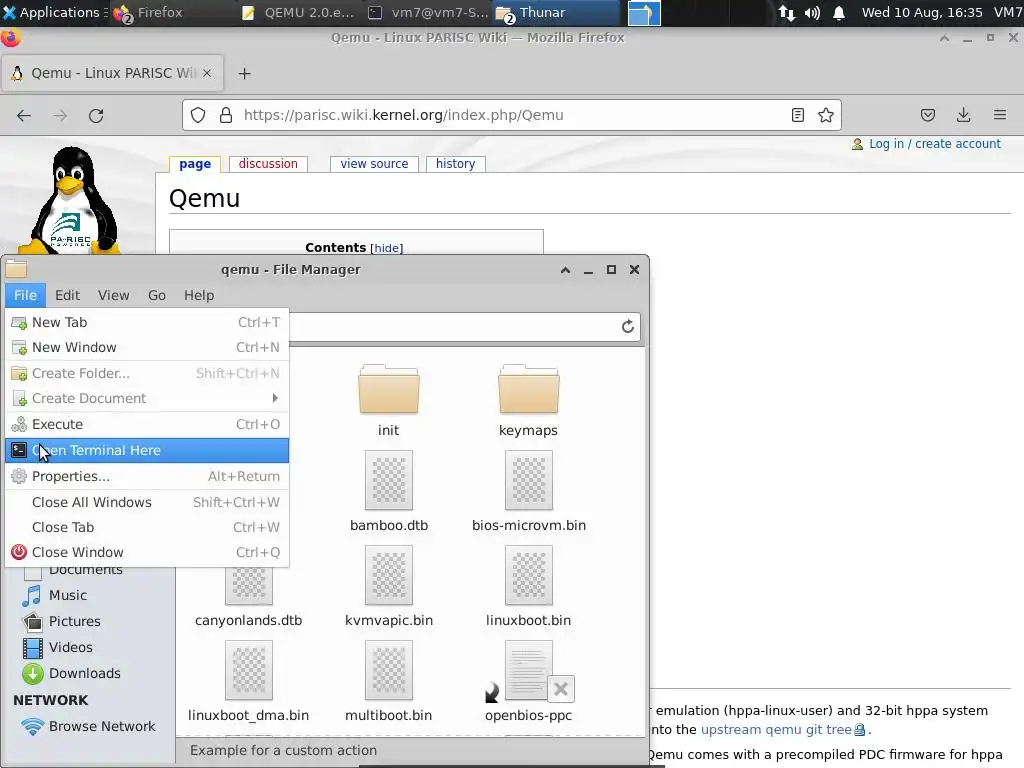Open the notification bell in panel
The image size is (1024, 768).
tap(839, 13)
